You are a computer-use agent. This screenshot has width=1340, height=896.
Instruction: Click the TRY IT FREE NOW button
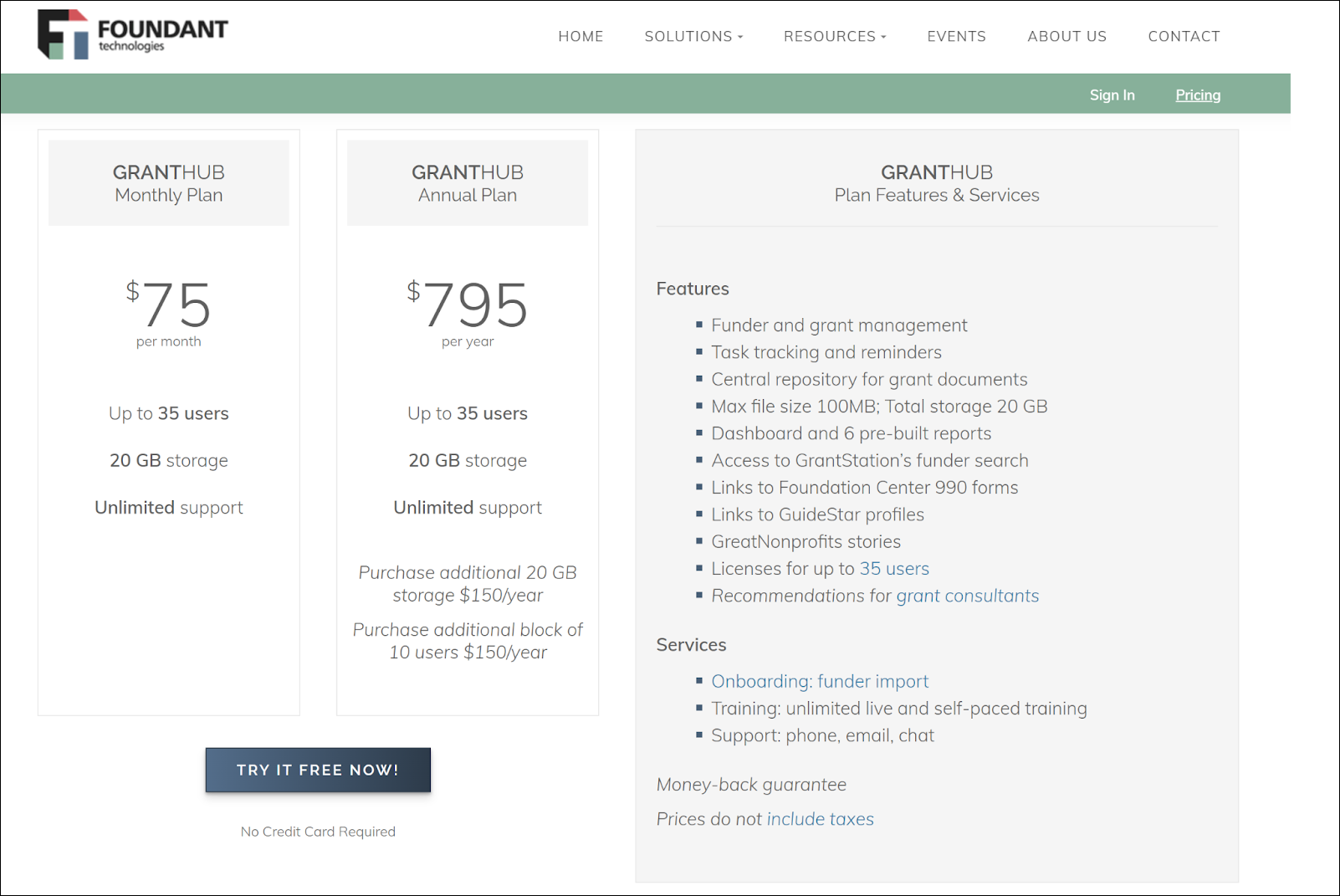(x=318, y=770)
